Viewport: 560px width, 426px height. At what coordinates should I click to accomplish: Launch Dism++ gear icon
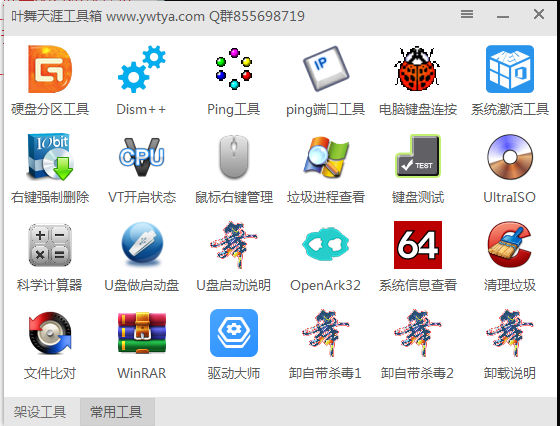[142, 69]
